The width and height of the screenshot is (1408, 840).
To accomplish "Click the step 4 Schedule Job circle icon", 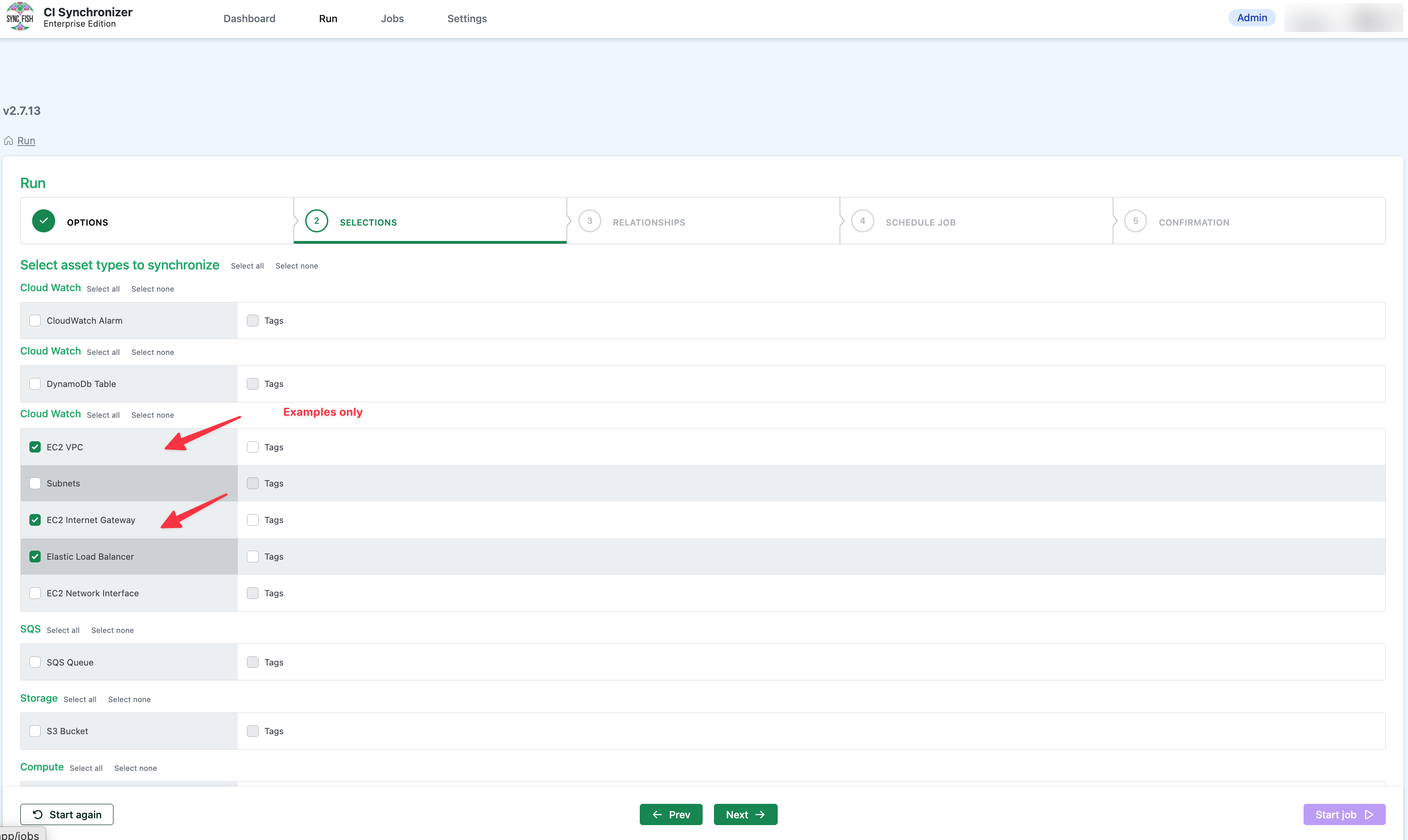I will click(x=862, y=222).
